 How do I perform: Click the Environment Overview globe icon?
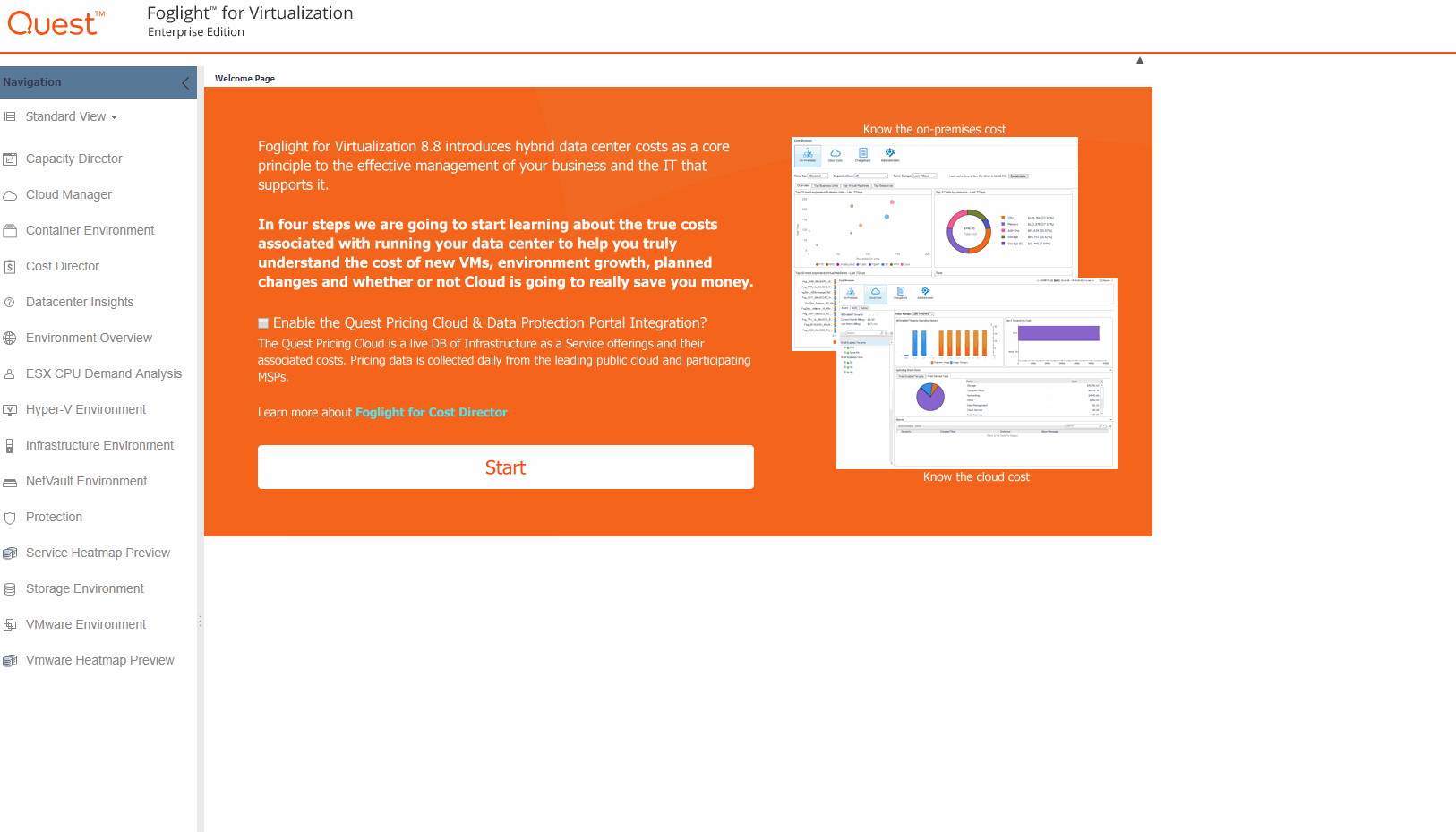[10, 339]
